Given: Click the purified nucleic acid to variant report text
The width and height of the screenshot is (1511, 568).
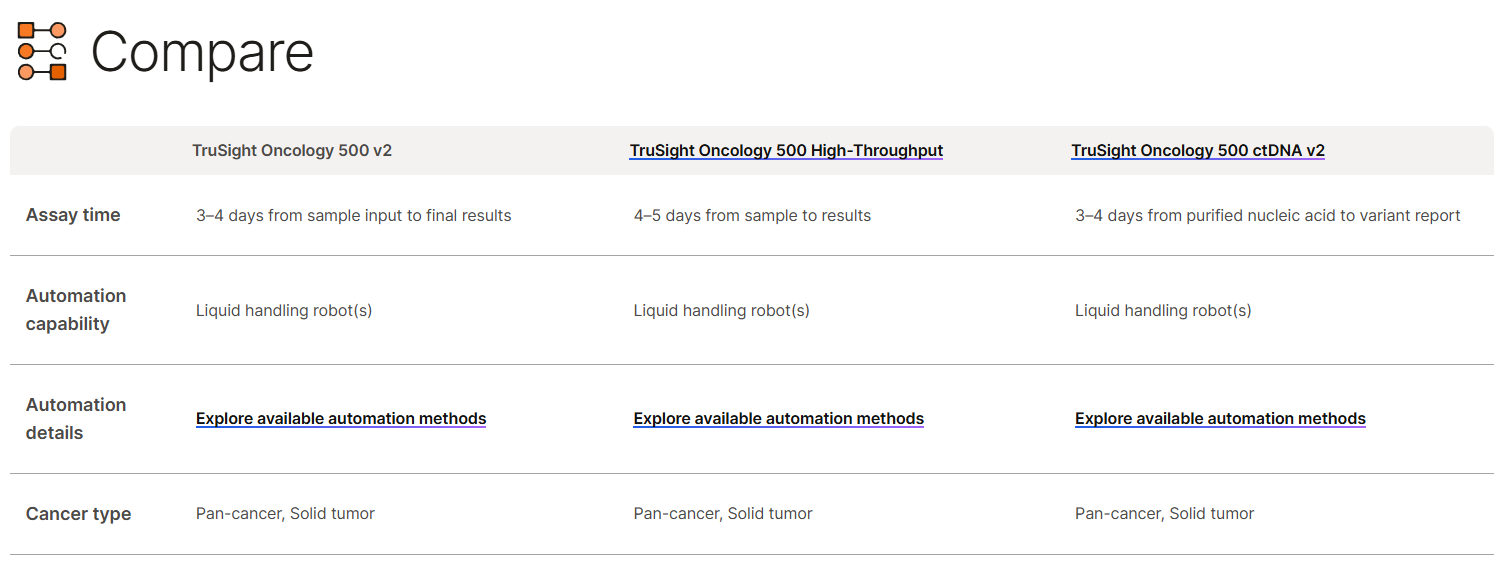Looking at the screenshot, I should tap(1267, 216).
